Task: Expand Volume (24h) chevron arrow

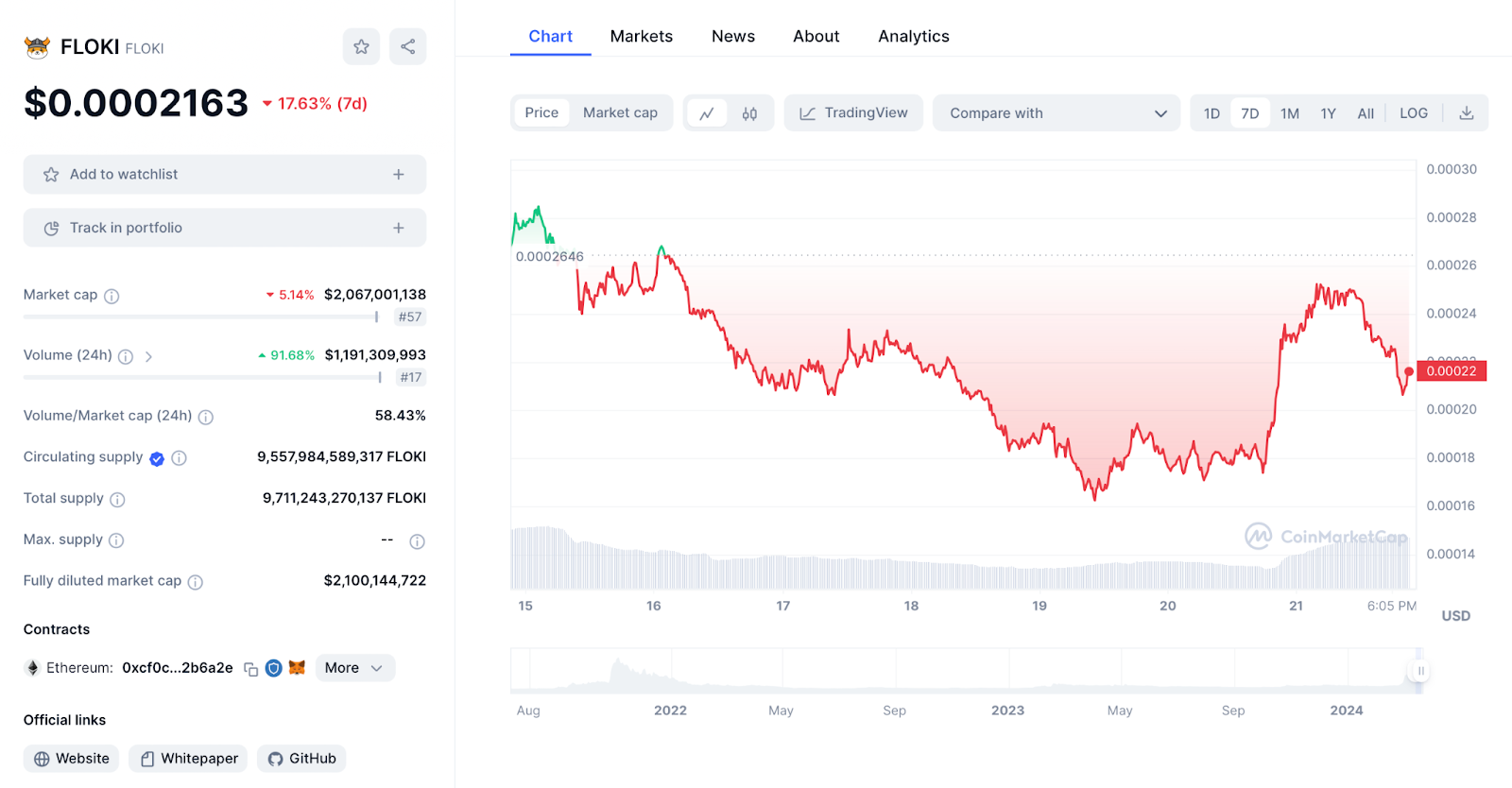Action: [148, 356]
